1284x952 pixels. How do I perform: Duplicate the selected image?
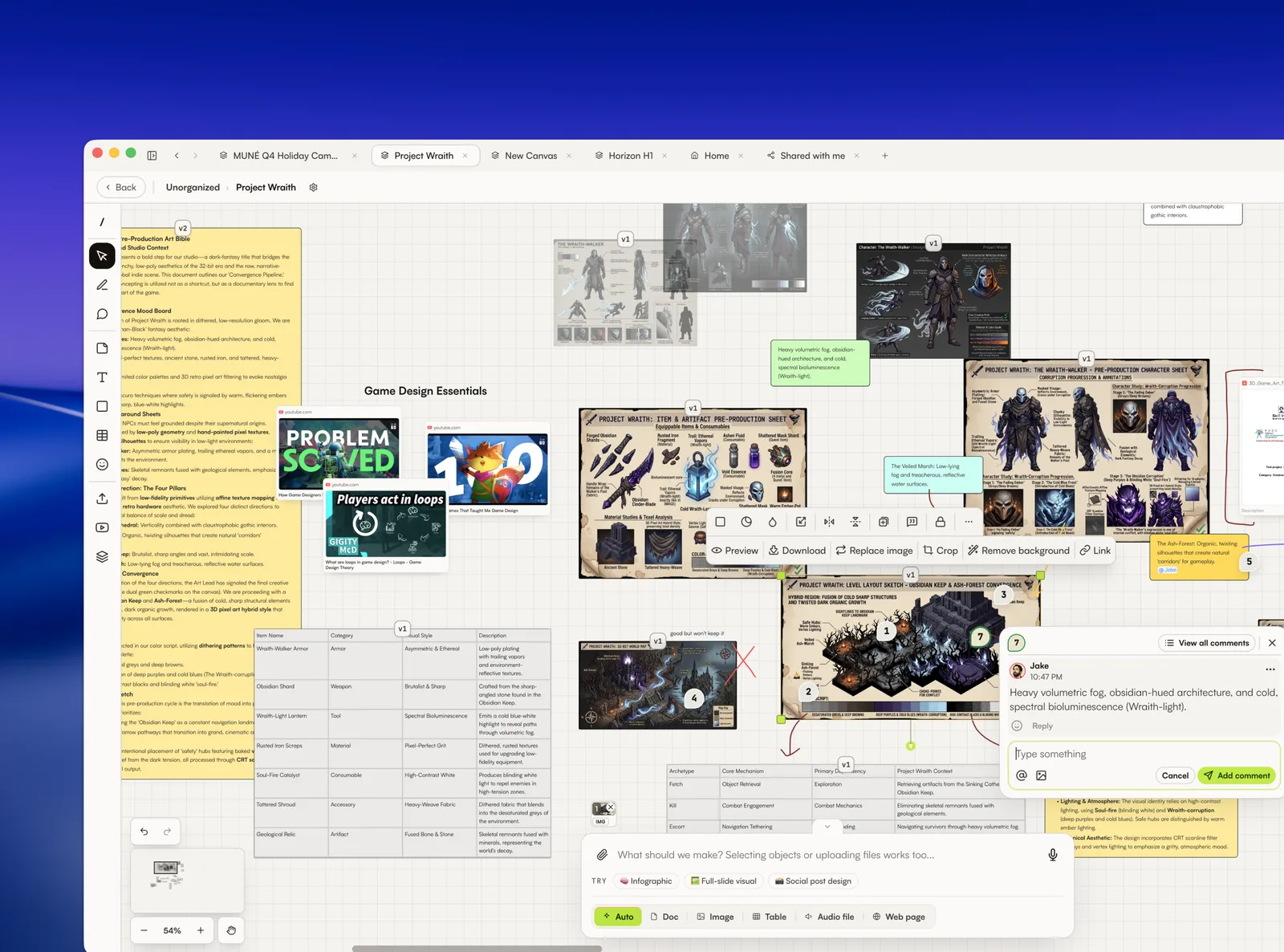(884, 522)
